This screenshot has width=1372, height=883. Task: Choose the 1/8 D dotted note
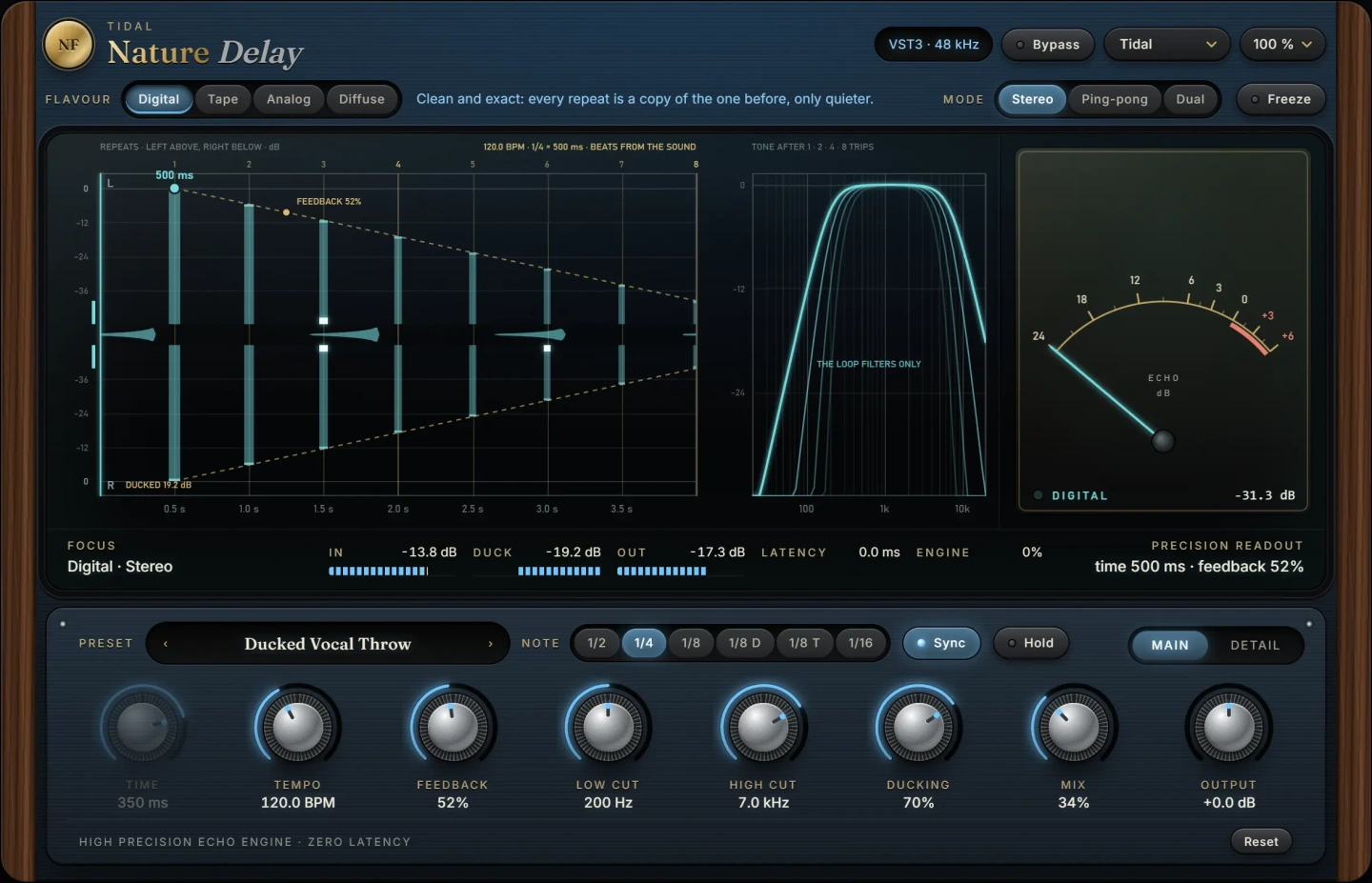[745, 643]
